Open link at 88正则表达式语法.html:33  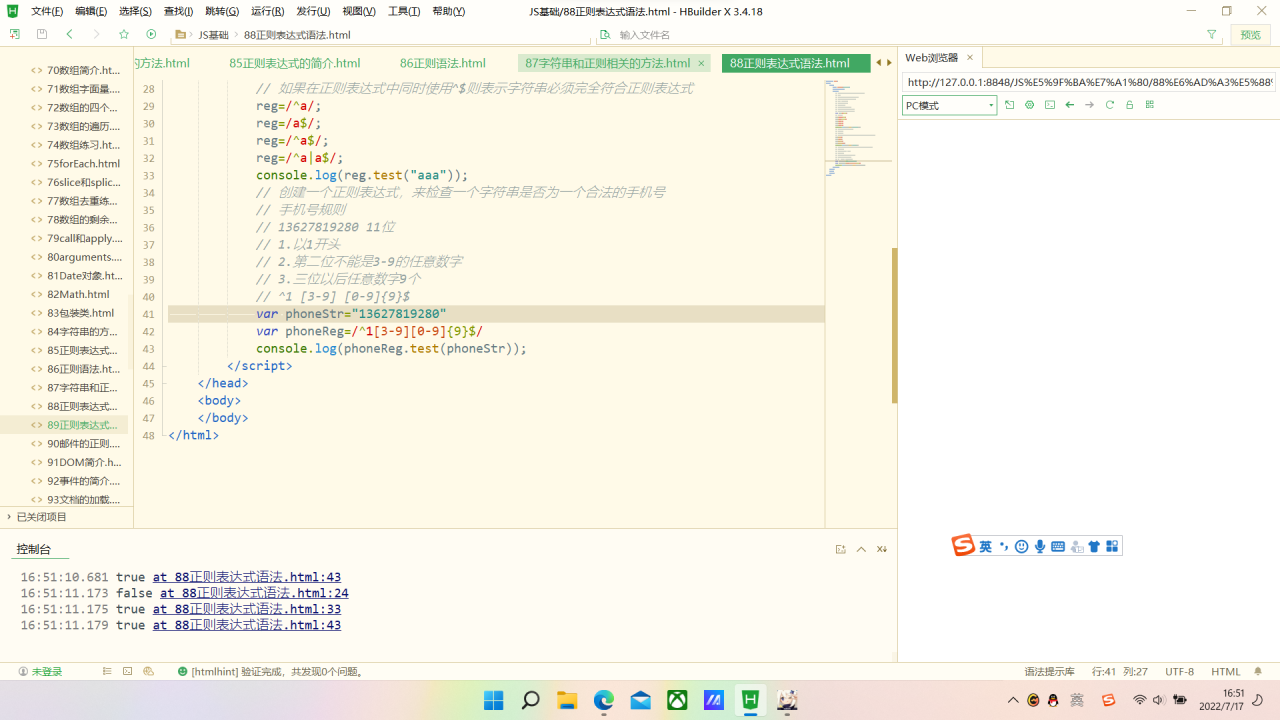point(247,609)
